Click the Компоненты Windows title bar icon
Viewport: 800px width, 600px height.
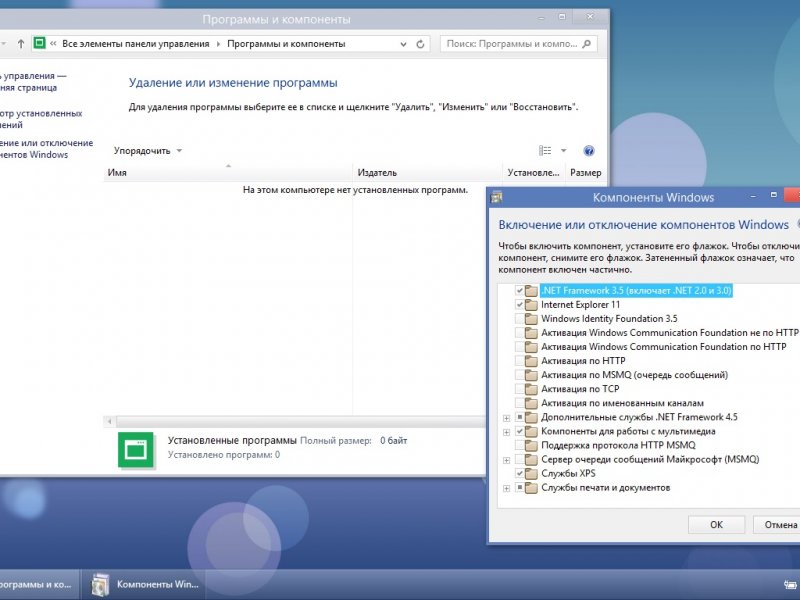click(x=496, y=197)
